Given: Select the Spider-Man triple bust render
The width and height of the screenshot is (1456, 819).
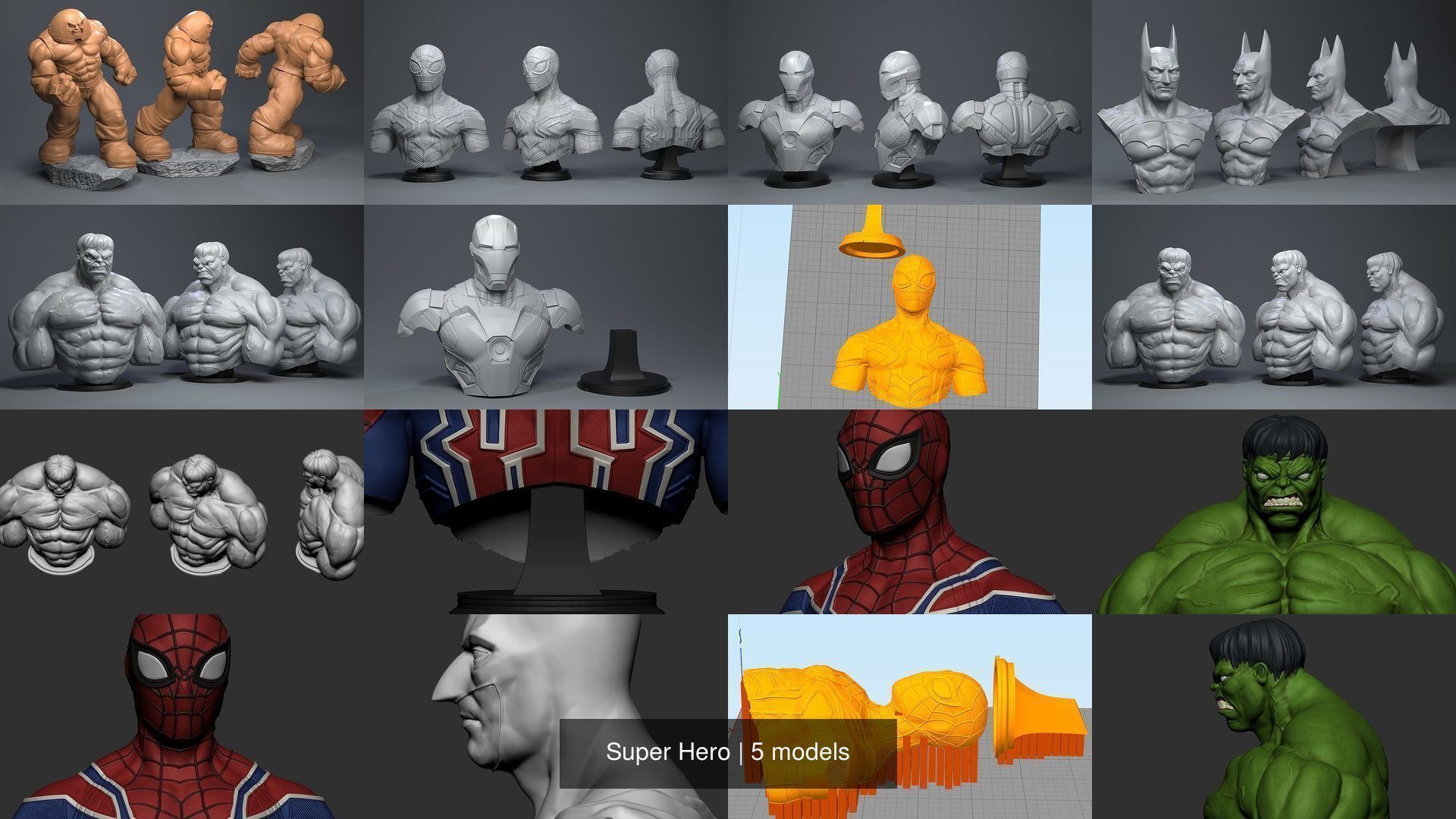Looking at the screenshot, I should pos(546,102).
